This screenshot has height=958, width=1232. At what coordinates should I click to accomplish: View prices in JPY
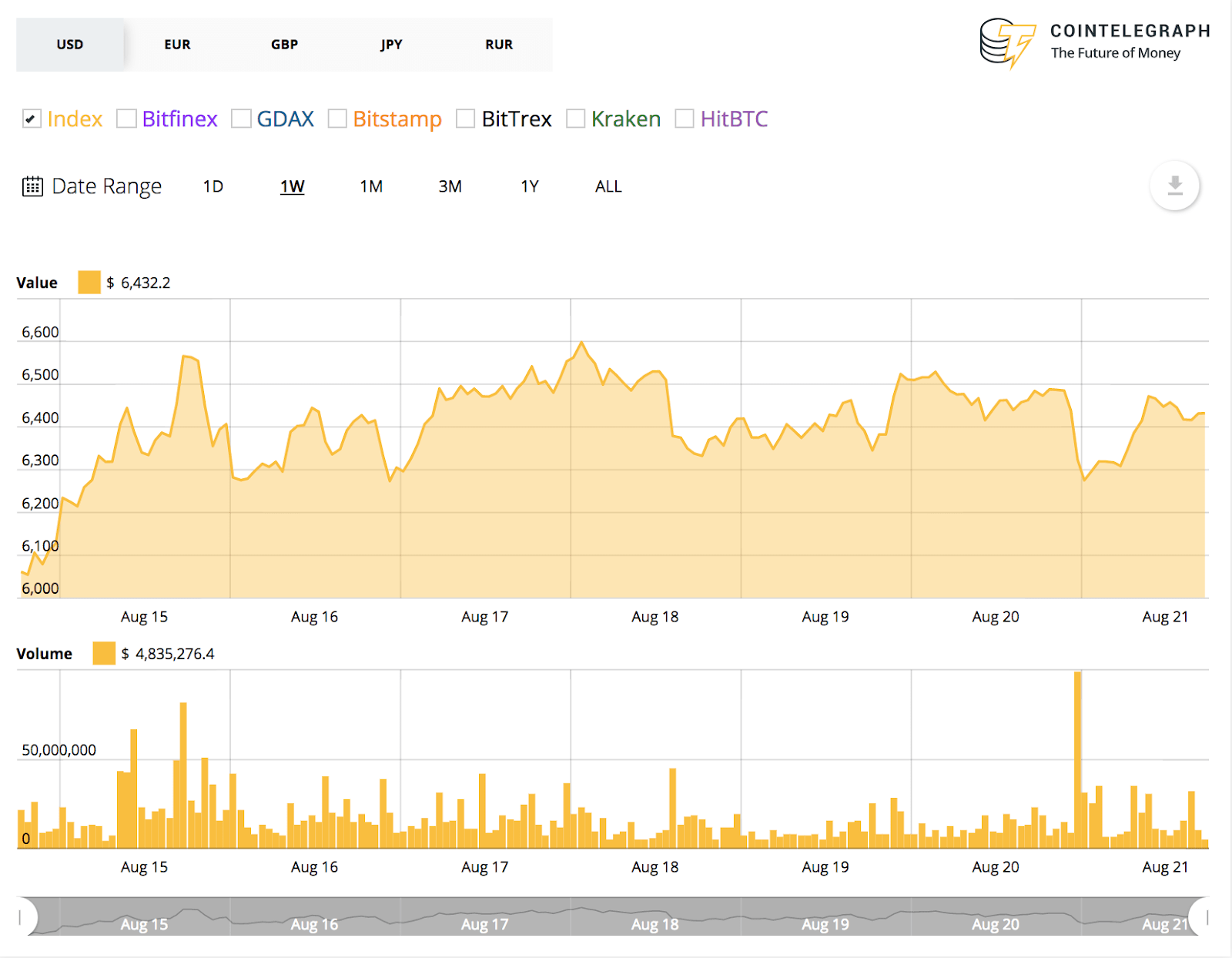point(391,44)
